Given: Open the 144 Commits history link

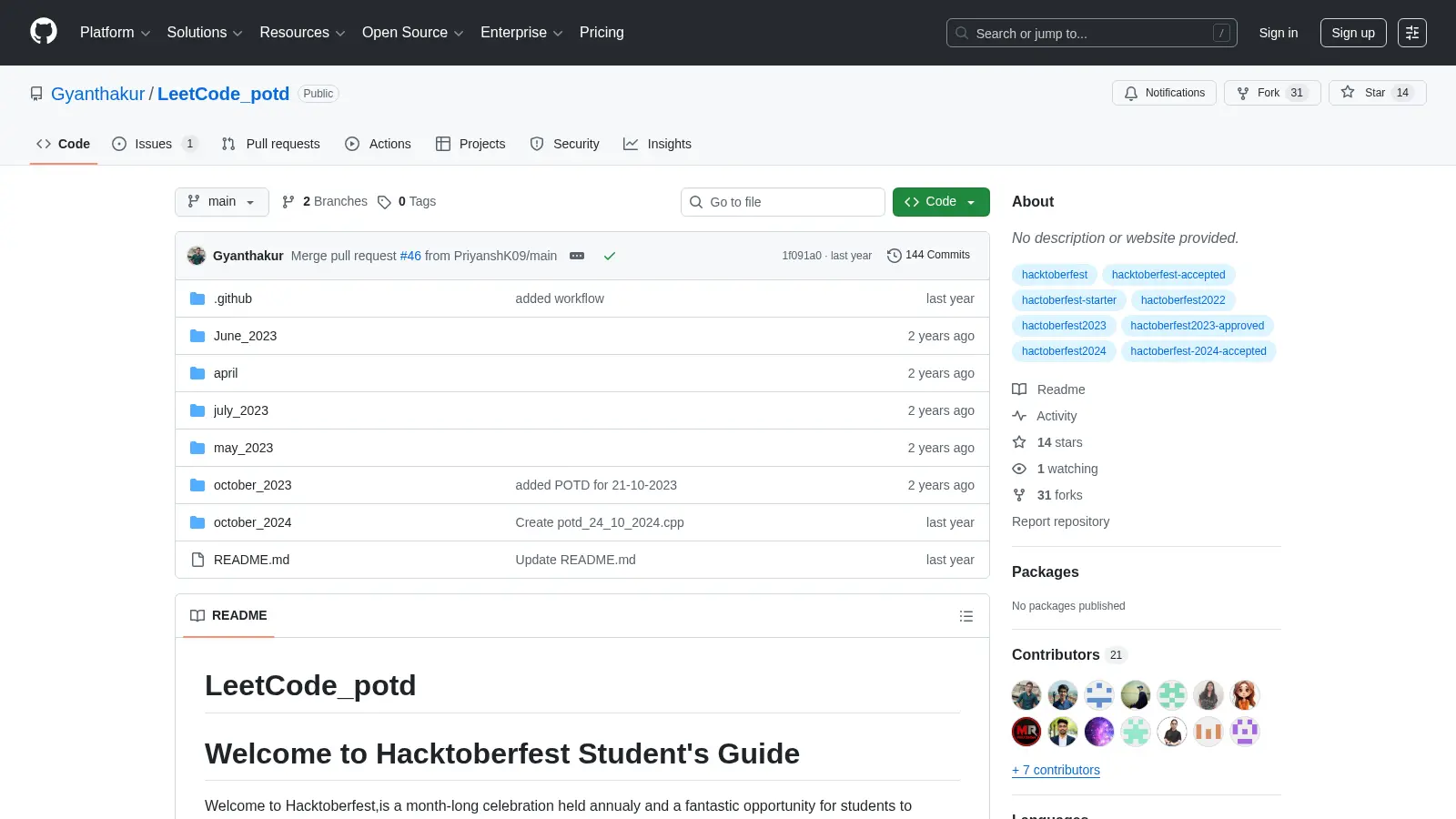Looking at the screenshot, I should [928, 256].
